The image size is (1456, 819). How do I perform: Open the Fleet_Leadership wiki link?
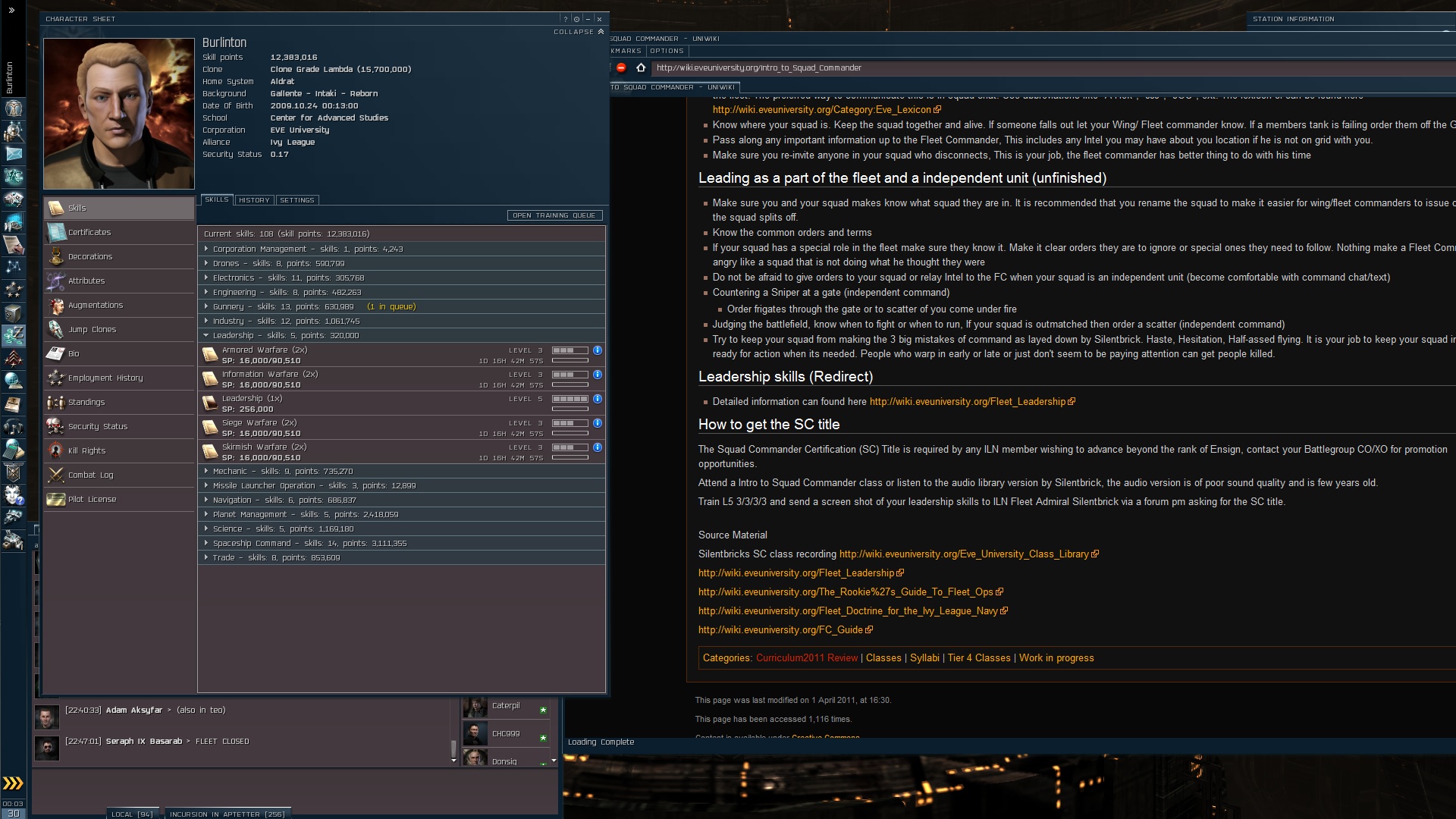(x=967, y=402)
